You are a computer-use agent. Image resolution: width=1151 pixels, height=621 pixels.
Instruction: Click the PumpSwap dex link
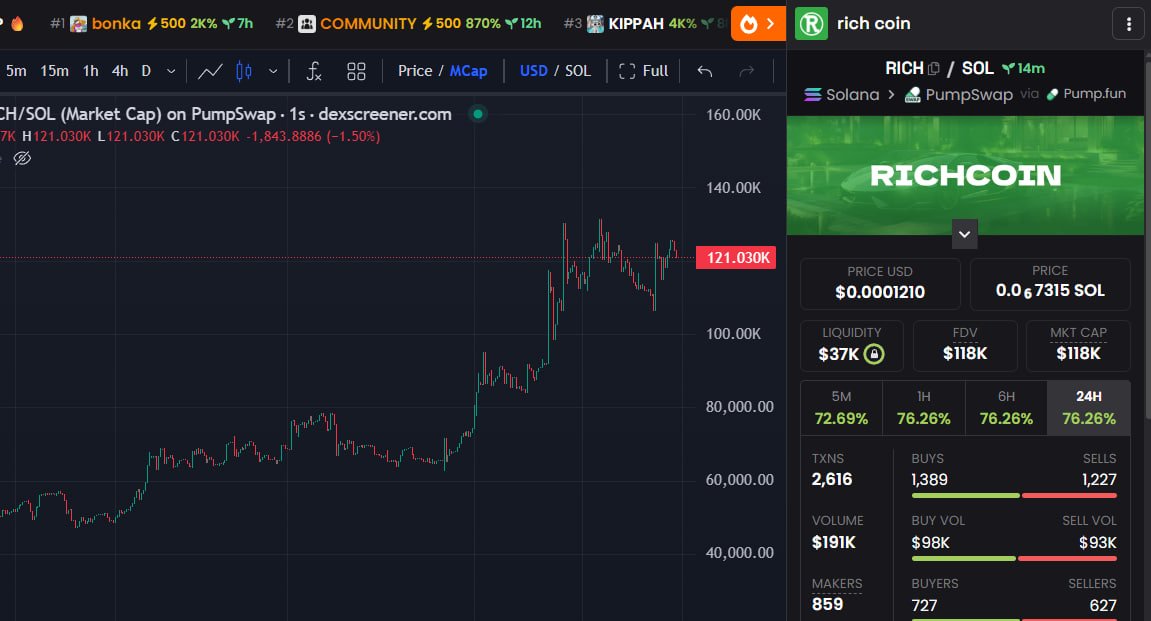click(959, 95)
